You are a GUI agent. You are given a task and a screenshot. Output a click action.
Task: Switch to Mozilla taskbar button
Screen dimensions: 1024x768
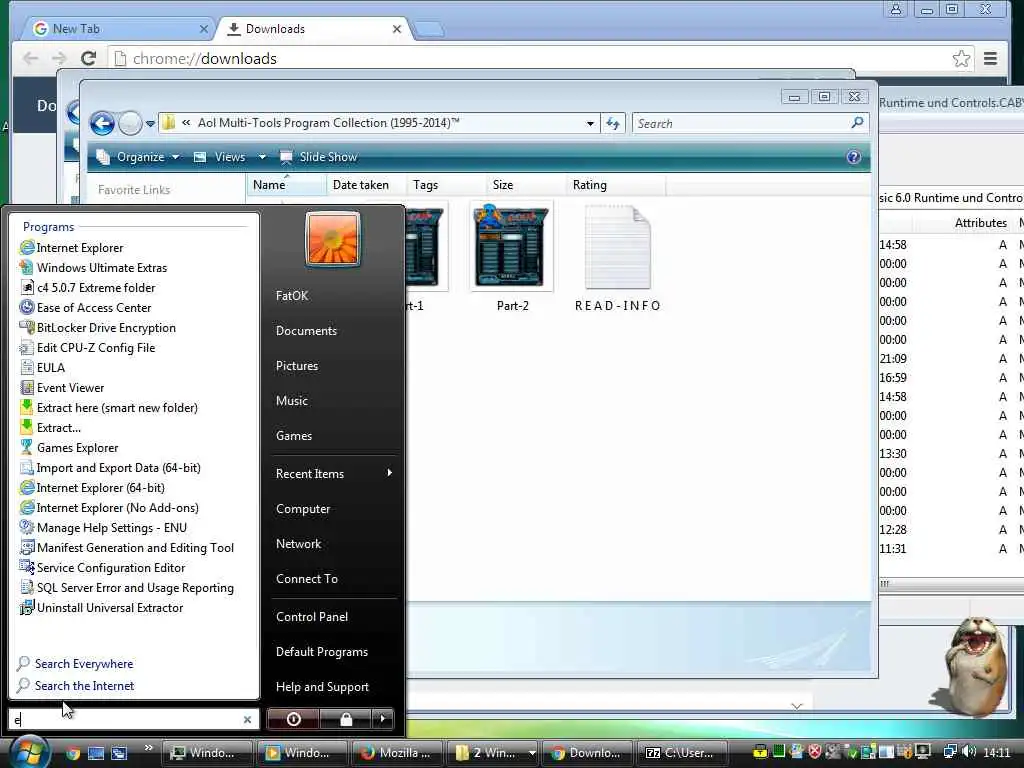(396, 753)
